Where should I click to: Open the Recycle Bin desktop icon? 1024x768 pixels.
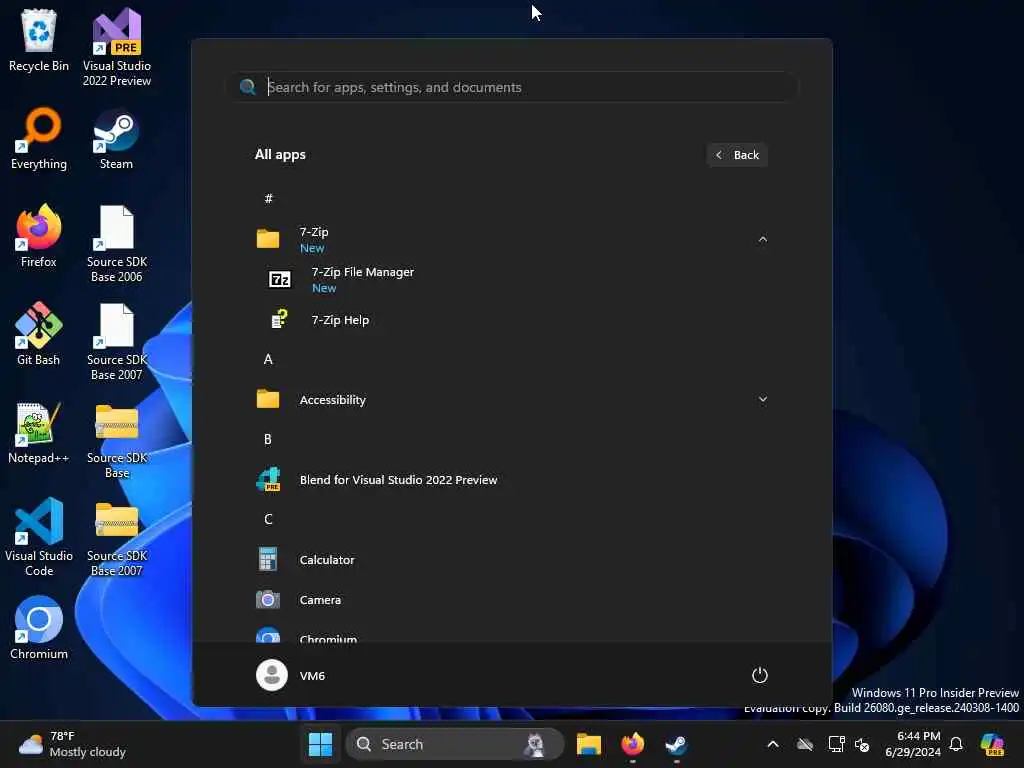click(39, 41)
